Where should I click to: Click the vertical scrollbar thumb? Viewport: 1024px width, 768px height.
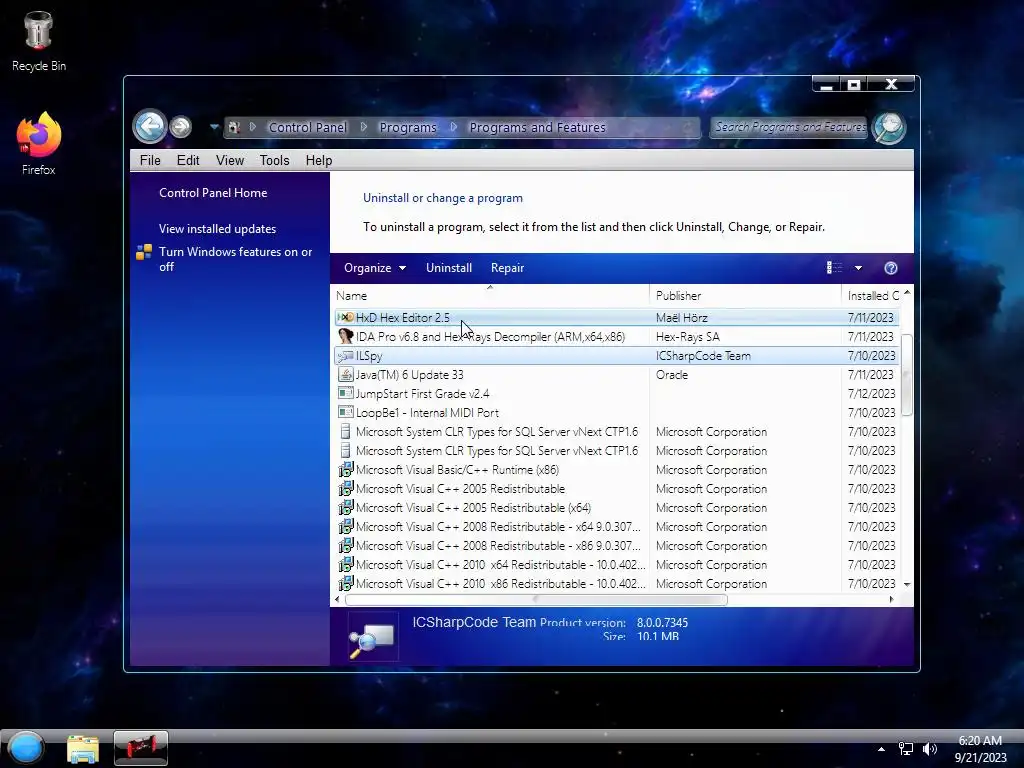(906, 374)
